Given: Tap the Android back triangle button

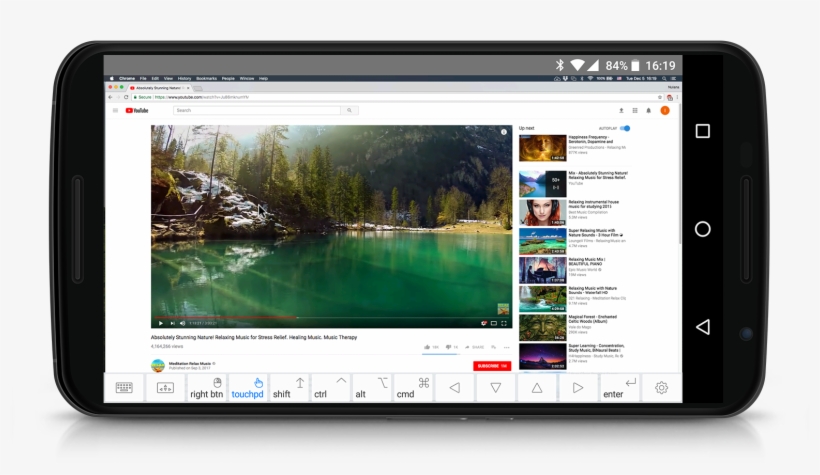Looking at the screenshot, I should [703, 327].
